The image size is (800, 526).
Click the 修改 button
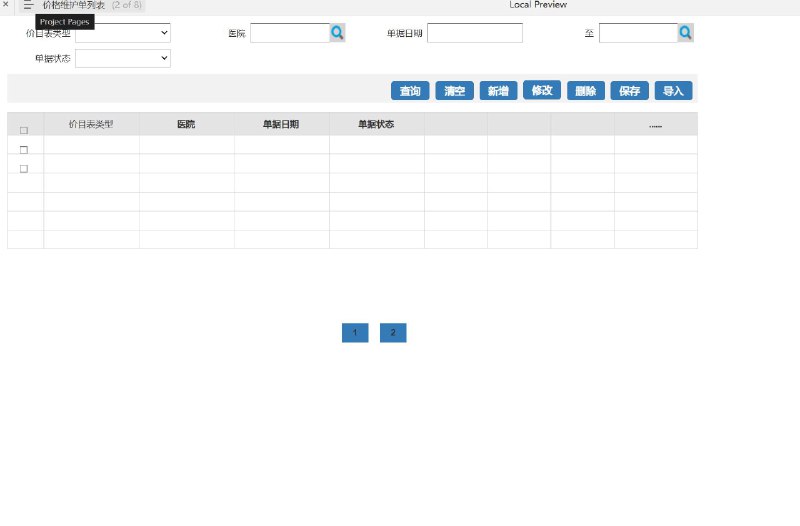pyautogui.click(x=542, y=90)
